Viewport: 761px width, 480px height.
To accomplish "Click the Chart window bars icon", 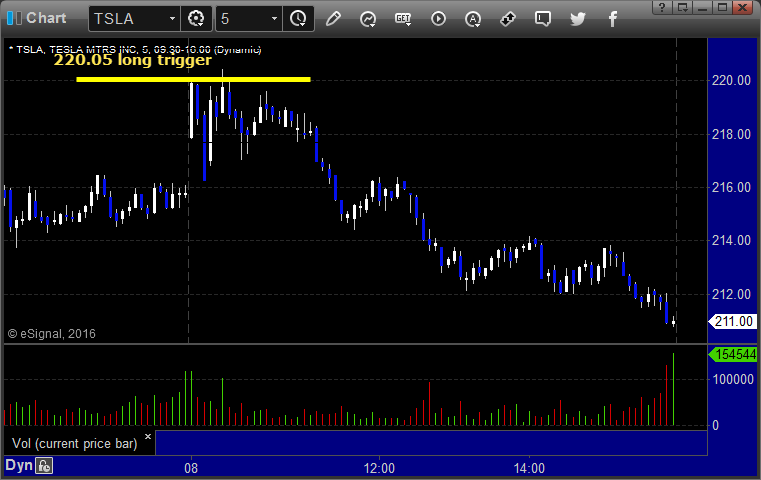I will pos(14,18).
